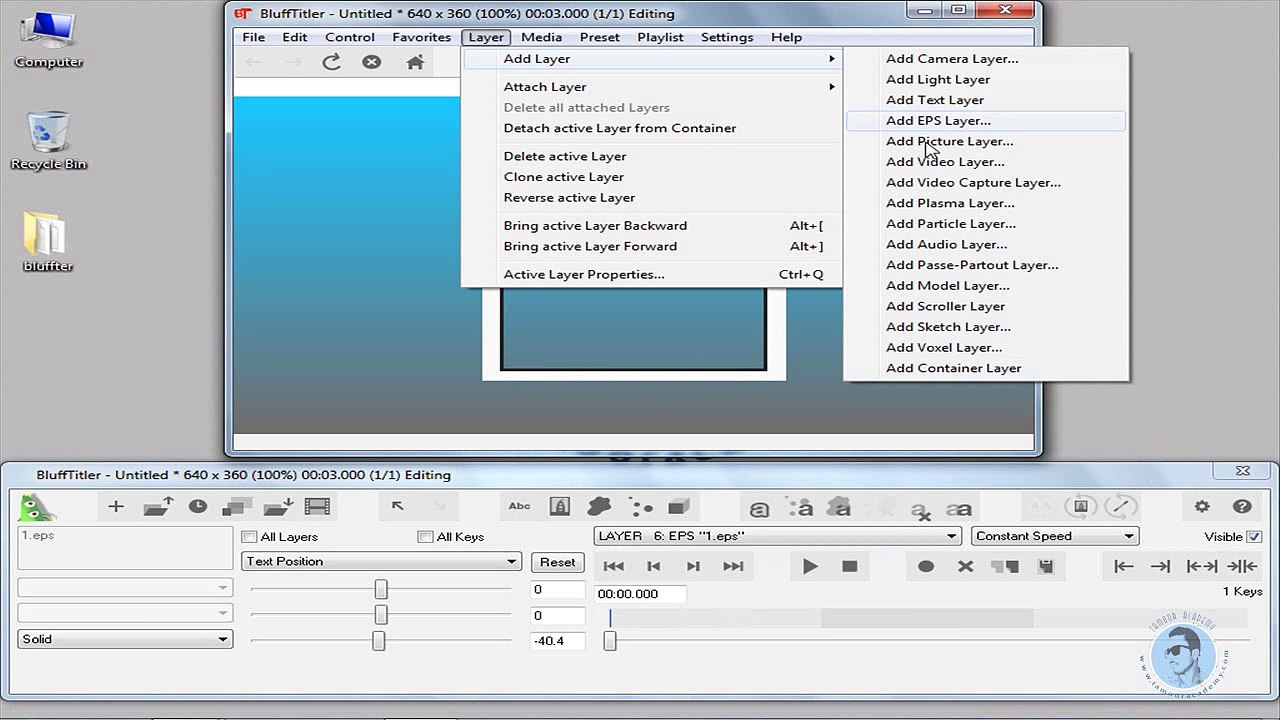Go to next key button
The image size is (1280, 720).
coord(693,566)
